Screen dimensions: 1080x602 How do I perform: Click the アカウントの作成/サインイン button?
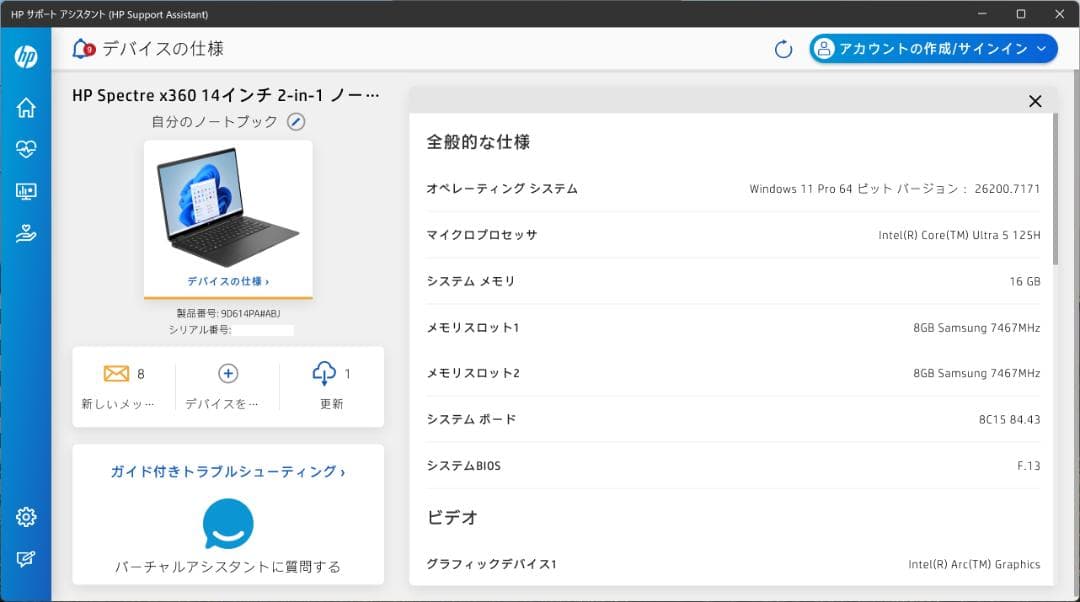click(x=932, y=48)
